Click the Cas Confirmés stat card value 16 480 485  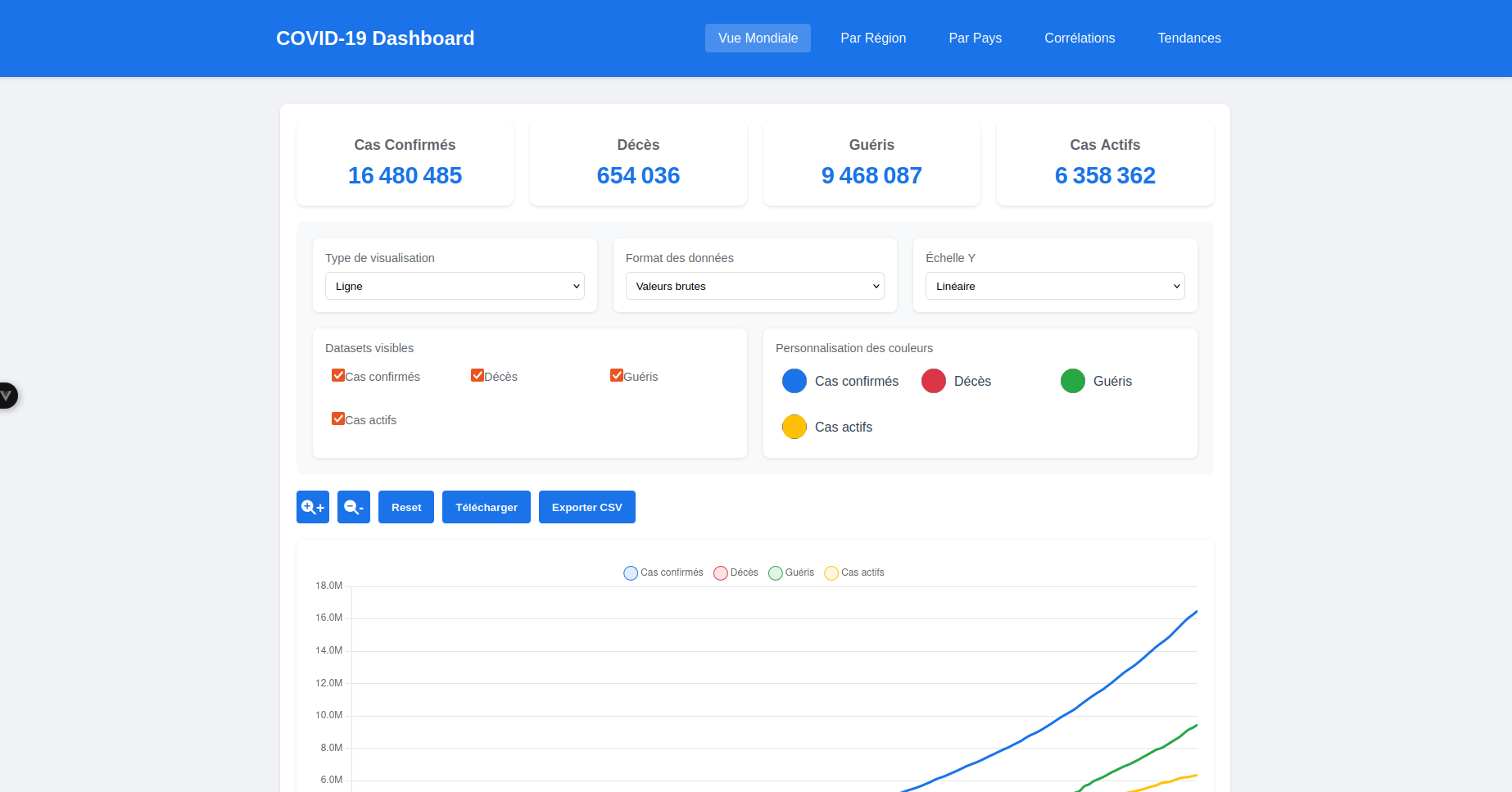405,175
